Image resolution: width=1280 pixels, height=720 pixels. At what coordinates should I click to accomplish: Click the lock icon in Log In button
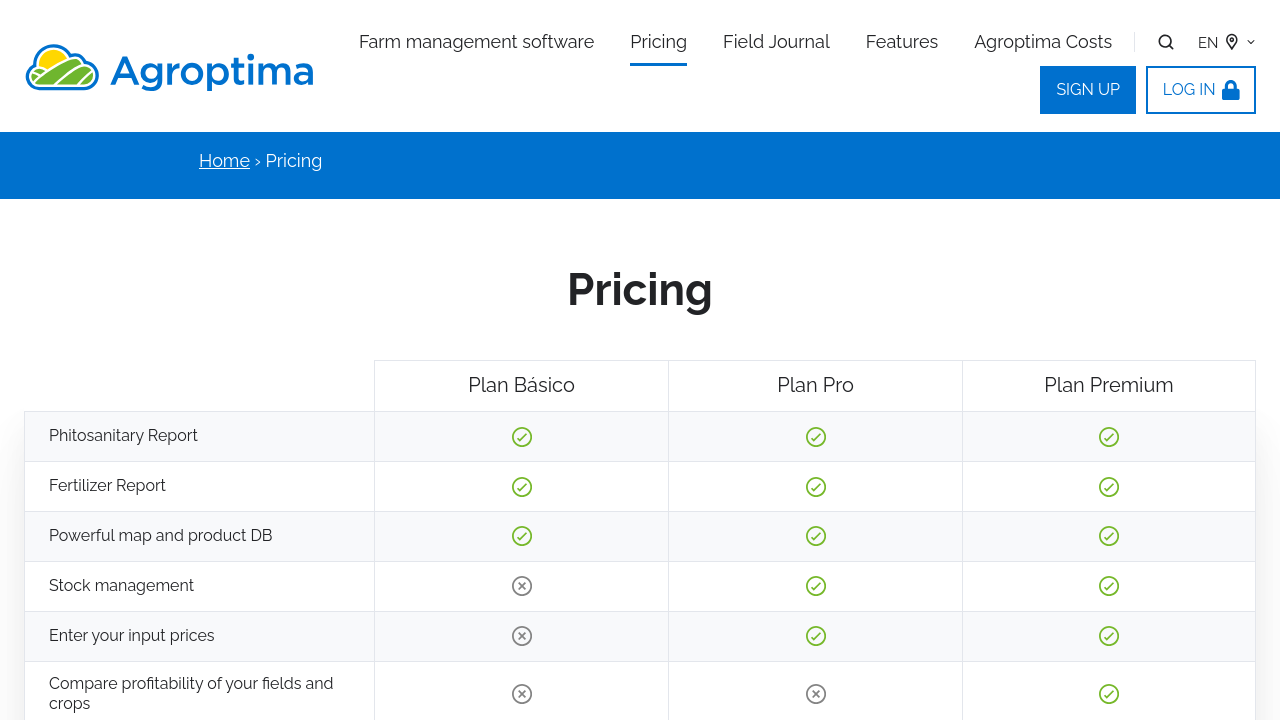(1231, 90)
